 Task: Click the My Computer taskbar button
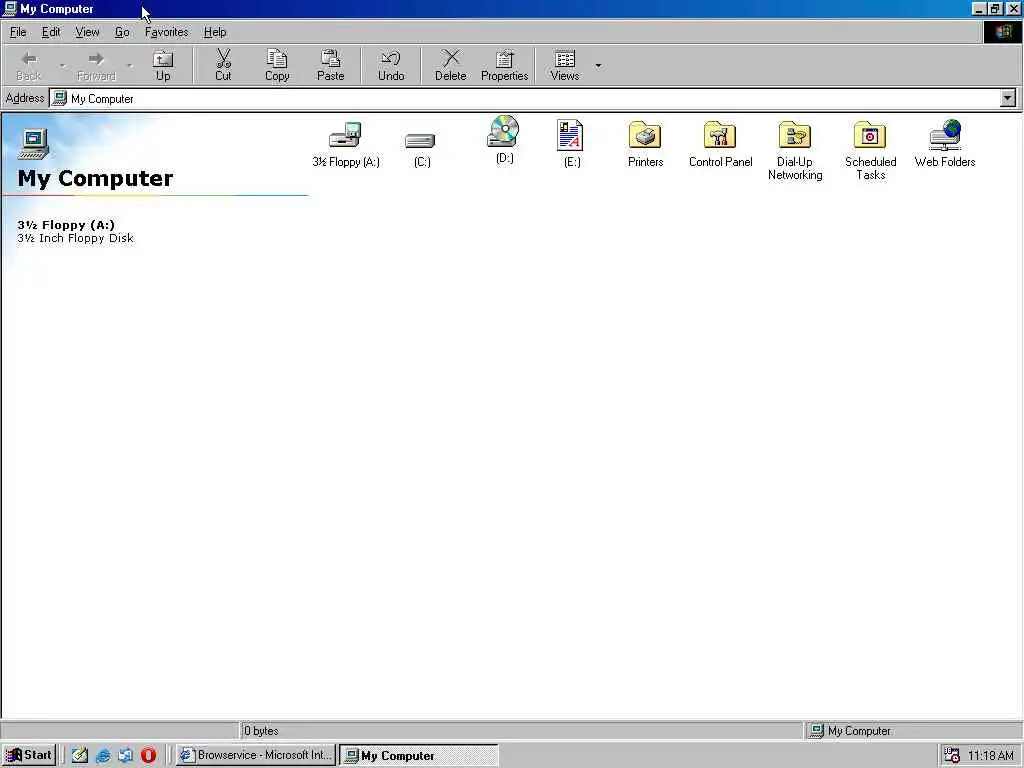pyautogui.click(x=419, y=755)
